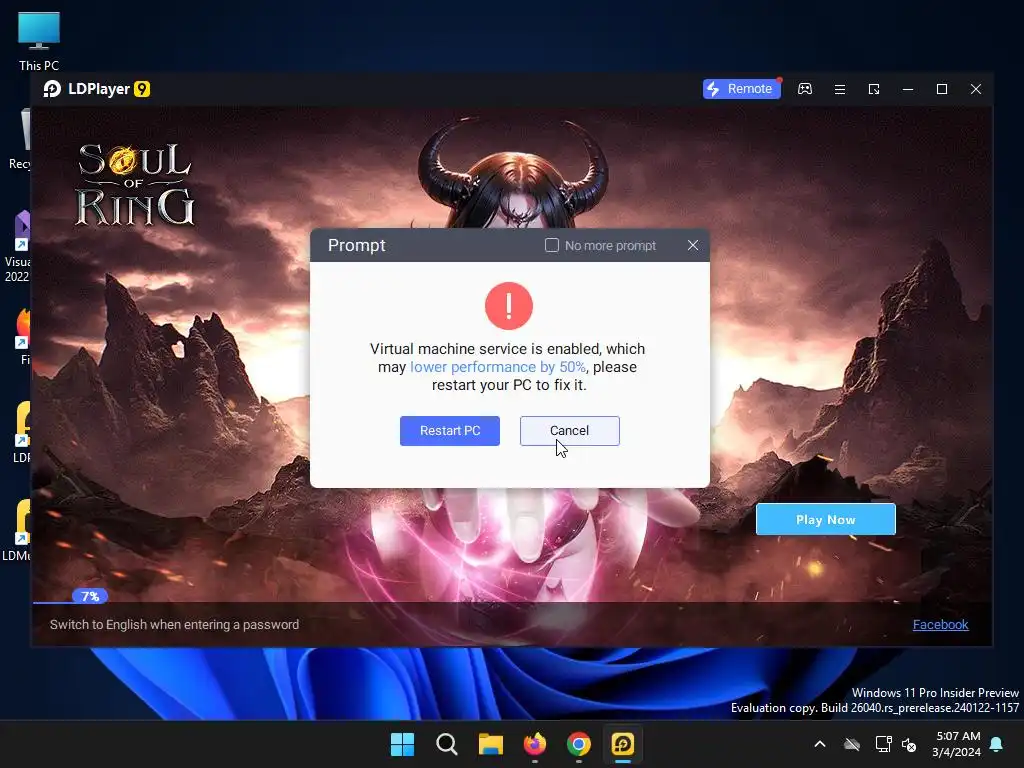Select the LDPlayer desktop shortcut
Screen dimensions: 1024x768
pyautogui.click(x=22, y=432)
